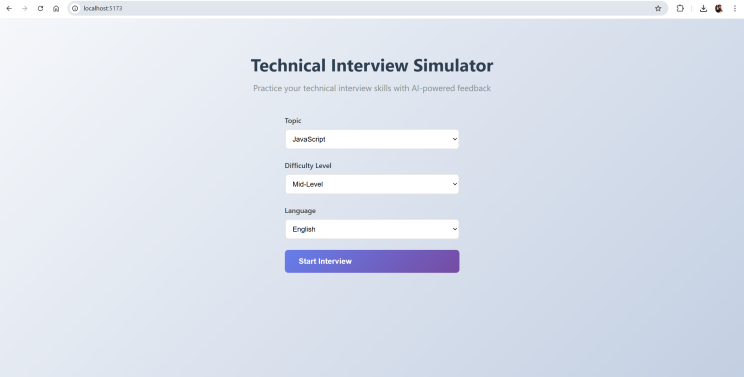The image size is (744, 377).
Task: Click the Topic field label
Action: pyautogui.click(x=293, y=120)
